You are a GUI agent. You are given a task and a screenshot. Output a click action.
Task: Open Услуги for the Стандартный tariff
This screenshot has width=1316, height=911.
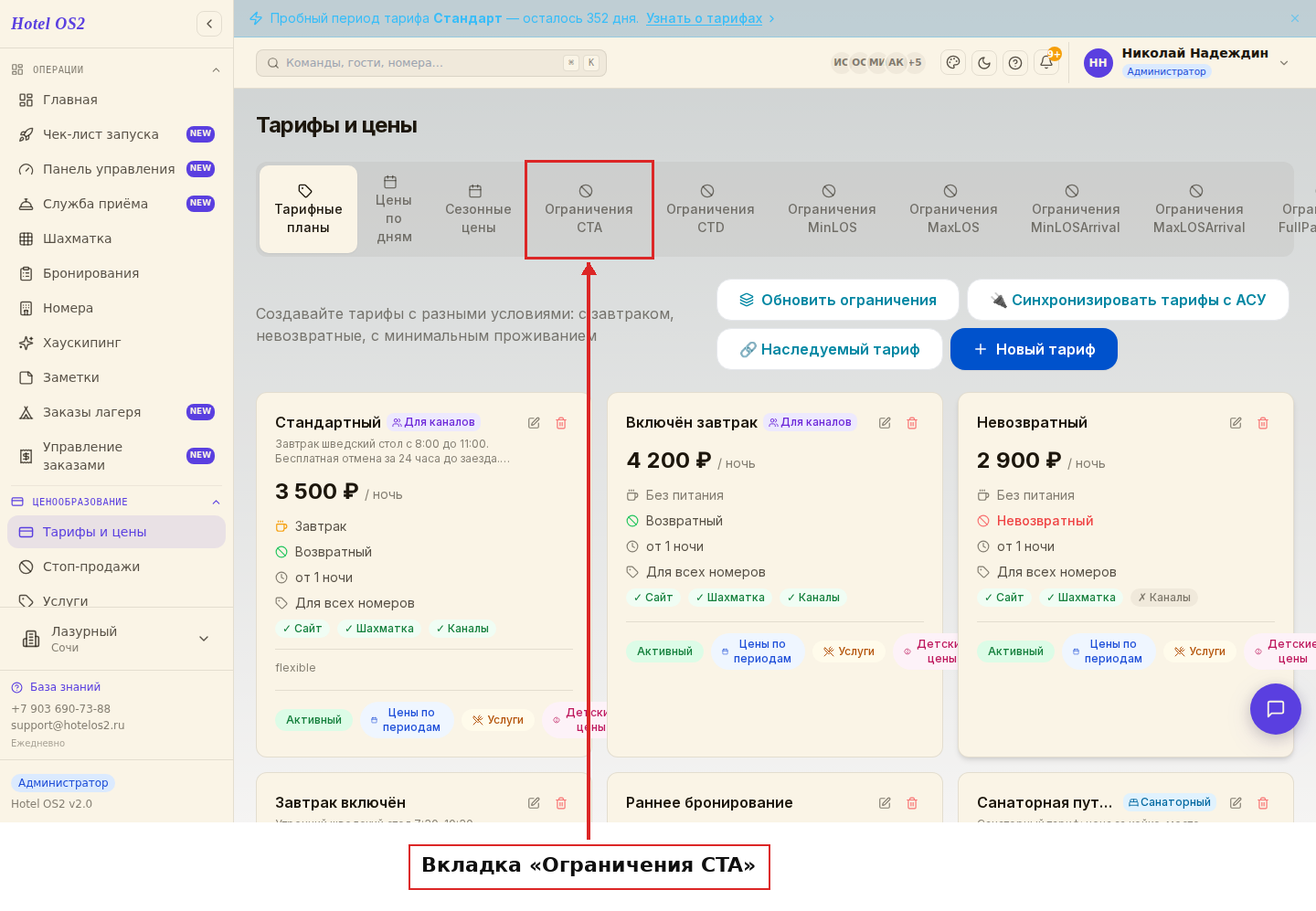[498, 720]
